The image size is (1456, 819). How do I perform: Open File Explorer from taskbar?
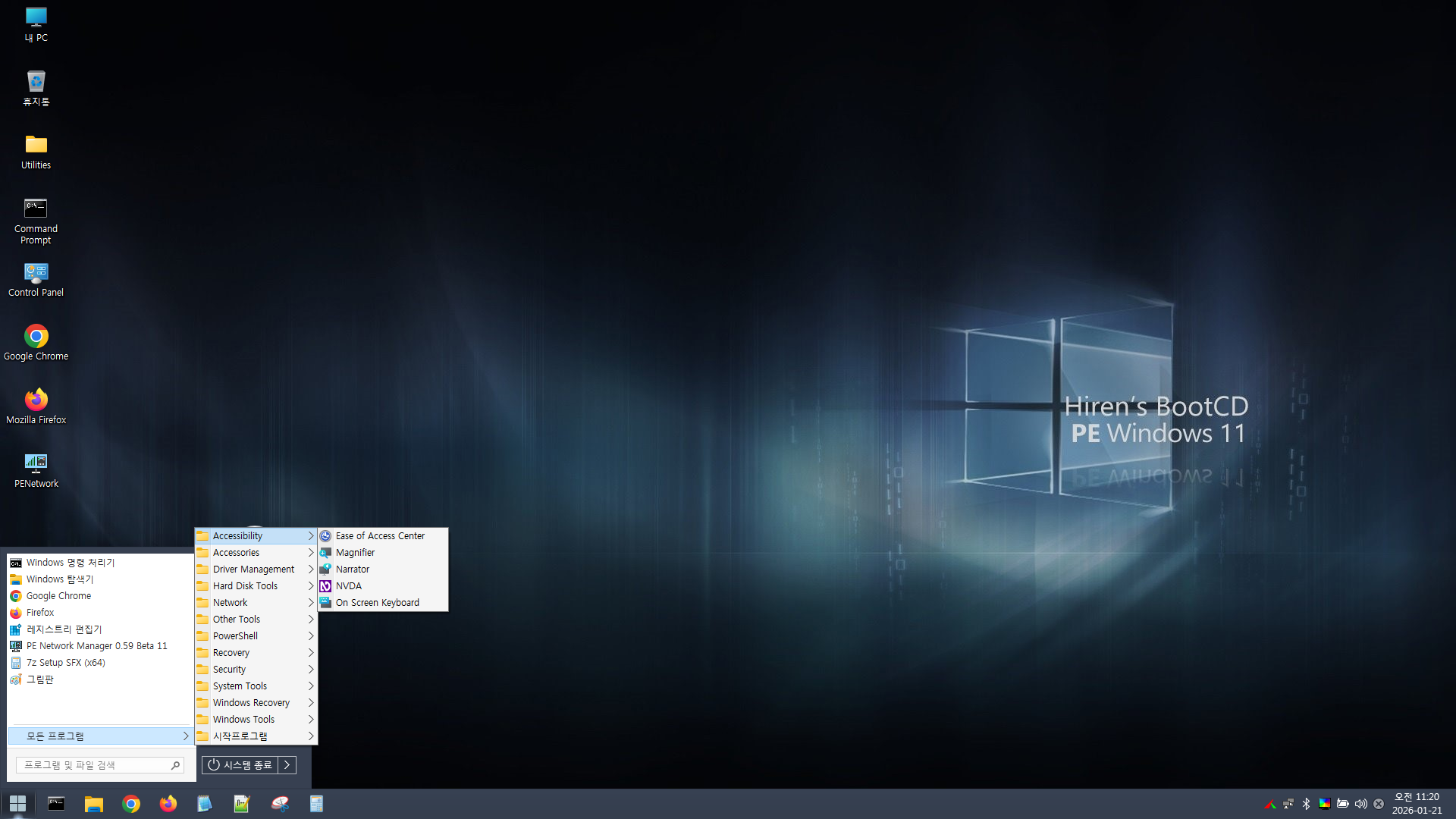click(x=93, y=804)
